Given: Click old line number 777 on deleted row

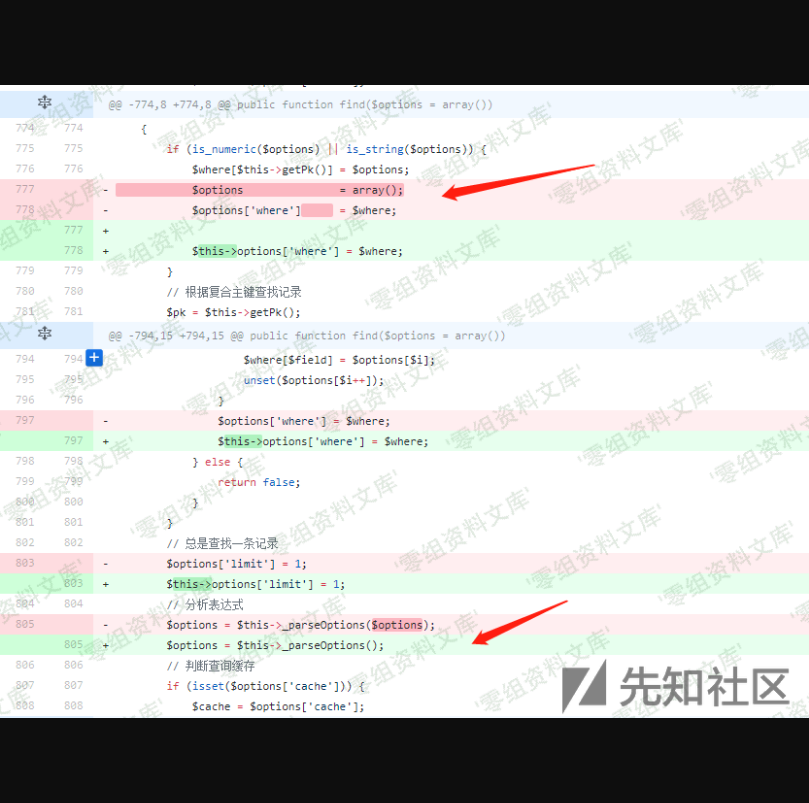Looking at the screenshot, I should click(25, 189).
